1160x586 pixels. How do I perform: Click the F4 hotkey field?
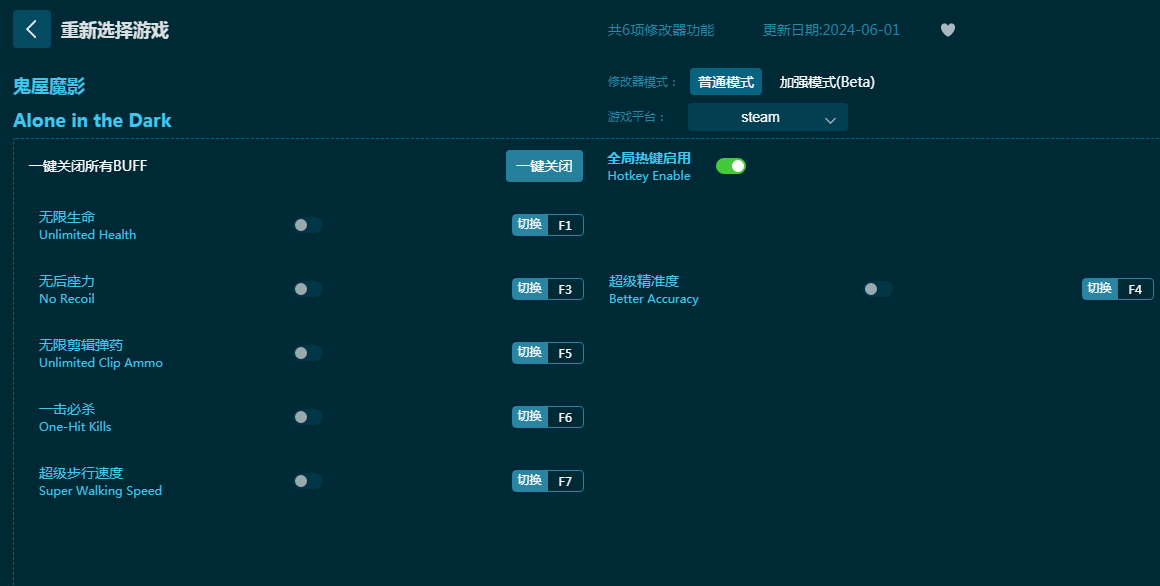[x=1136, y=289]
